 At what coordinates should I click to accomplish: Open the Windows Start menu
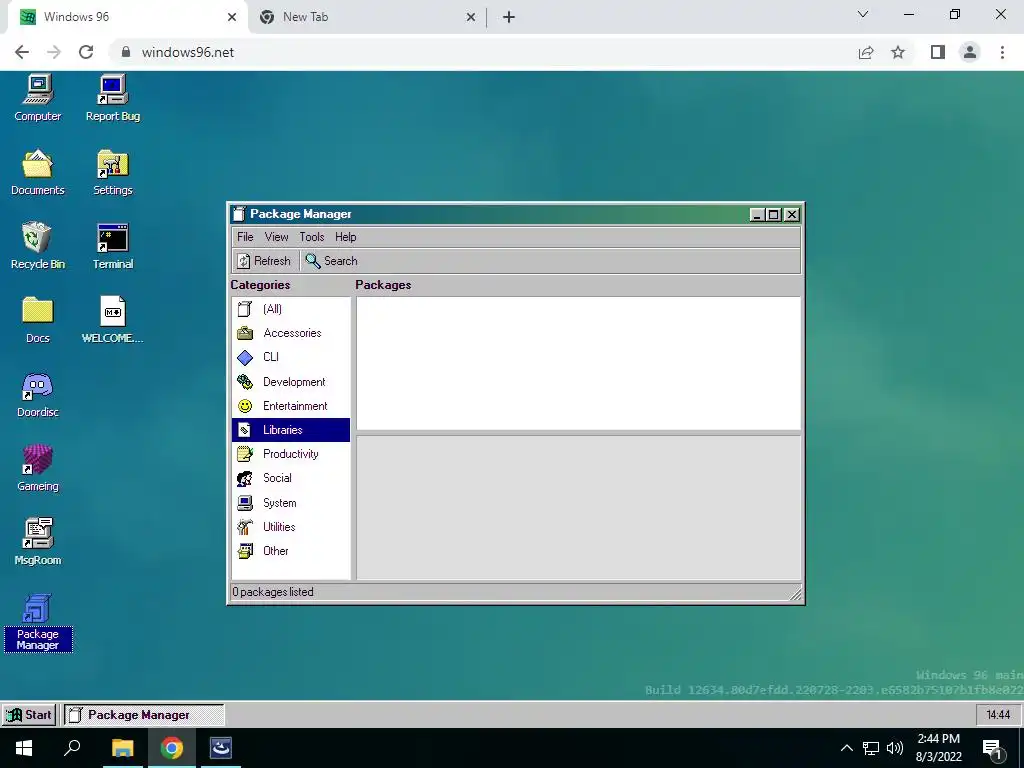(x=24, y=748)
